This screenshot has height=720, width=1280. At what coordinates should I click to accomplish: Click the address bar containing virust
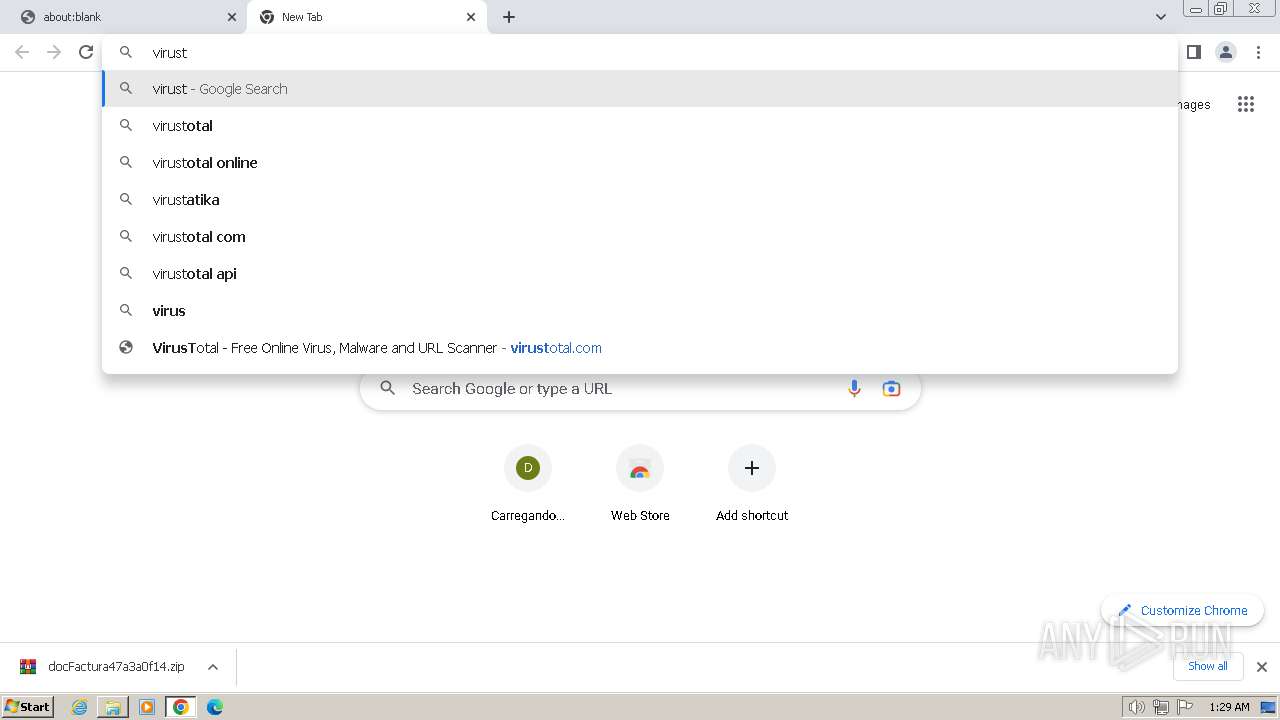(640, 52)
